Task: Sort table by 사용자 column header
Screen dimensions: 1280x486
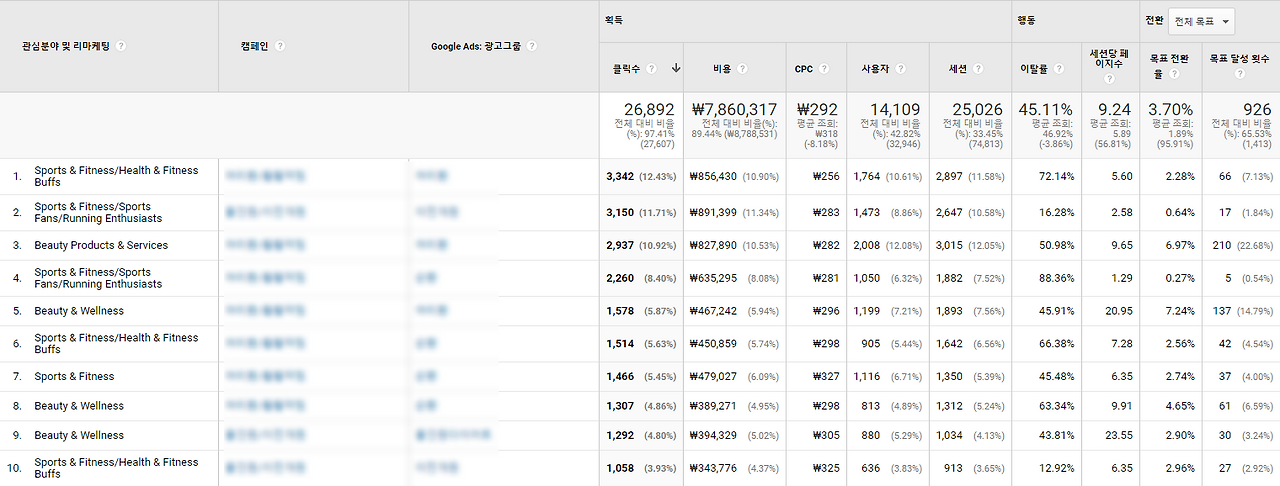Action: click(877, 69)
